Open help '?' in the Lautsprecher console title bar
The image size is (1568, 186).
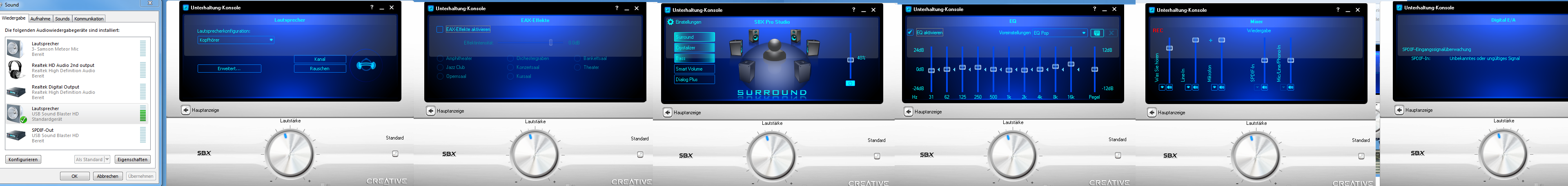pos(372,8)
